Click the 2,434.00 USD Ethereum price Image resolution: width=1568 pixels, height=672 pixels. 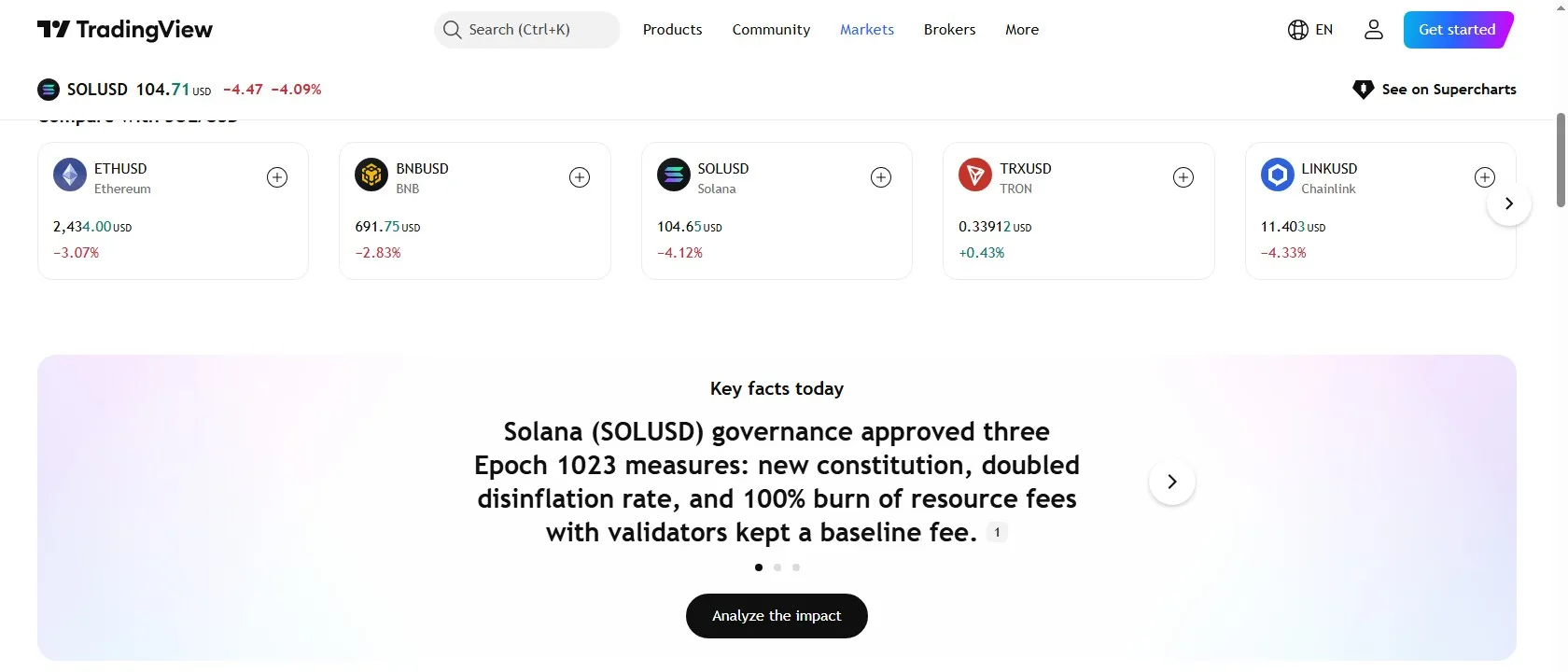click(x=92, y=227)
